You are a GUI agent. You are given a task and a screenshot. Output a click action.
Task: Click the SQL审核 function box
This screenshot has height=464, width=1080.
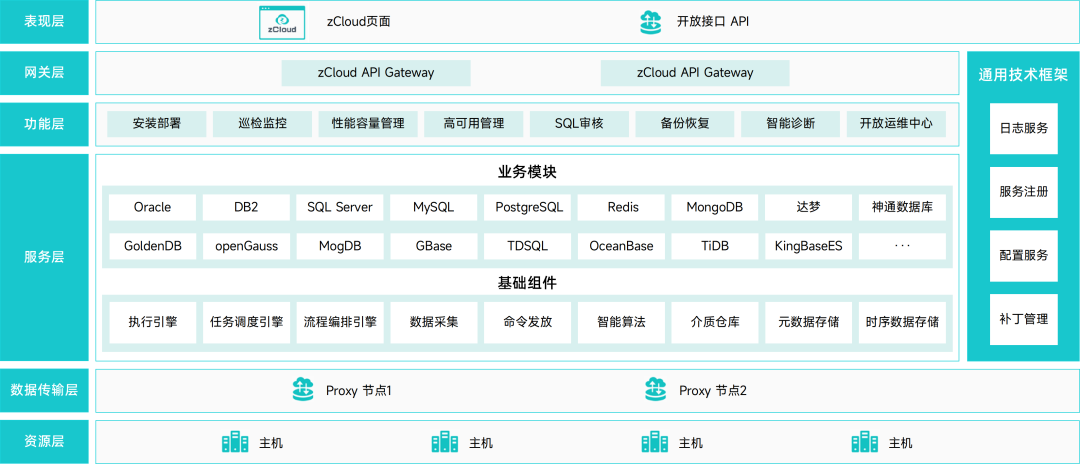(x=579, y=125)
